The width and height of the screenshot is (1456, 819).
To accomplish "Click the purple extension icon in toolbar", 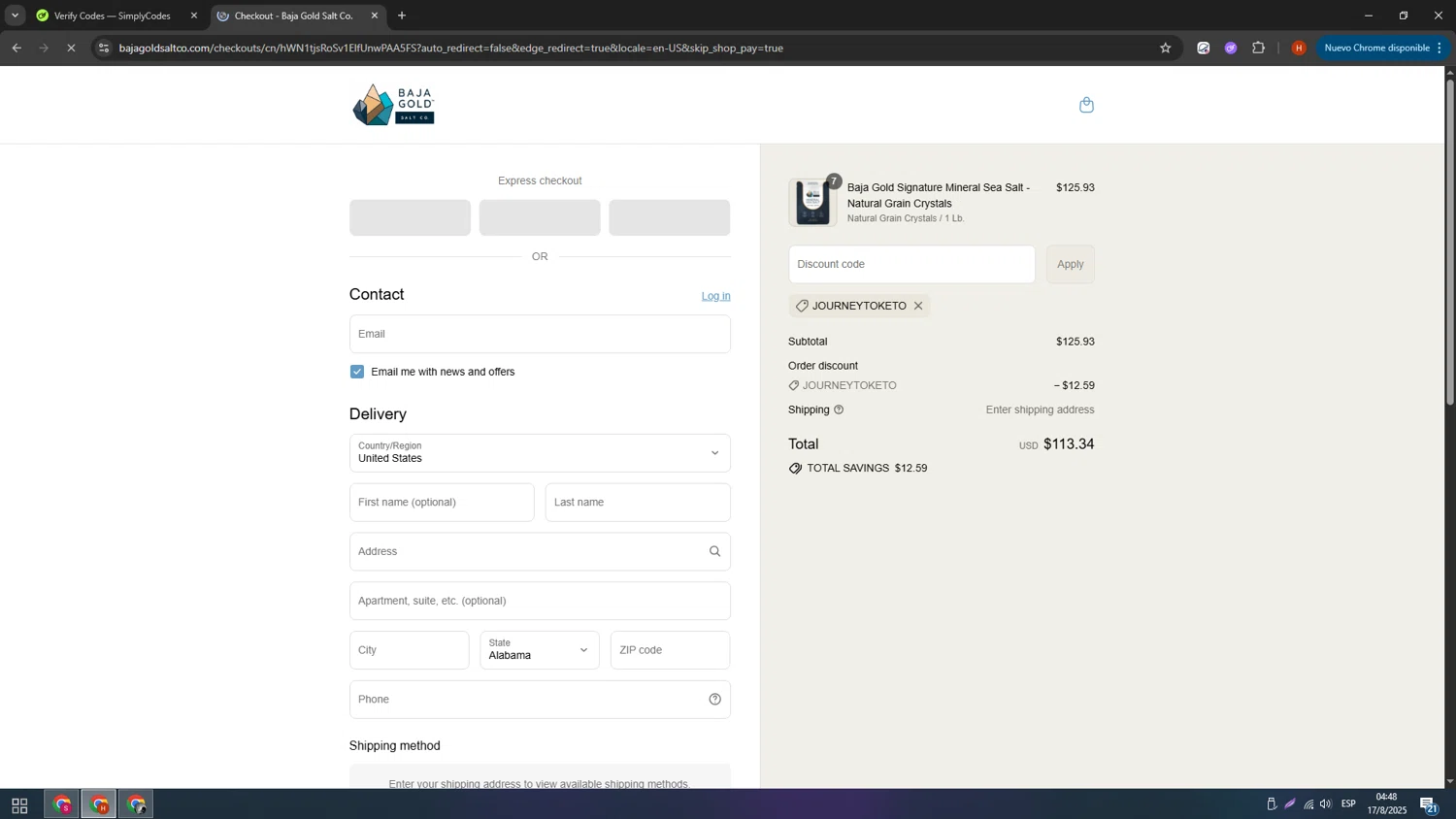I will [x=1231, y=48].
